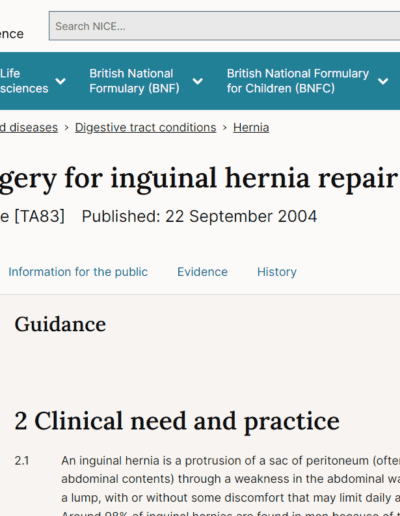Click the inguinal hernia repair page title
400x516 pixels.
coord(199,179)
